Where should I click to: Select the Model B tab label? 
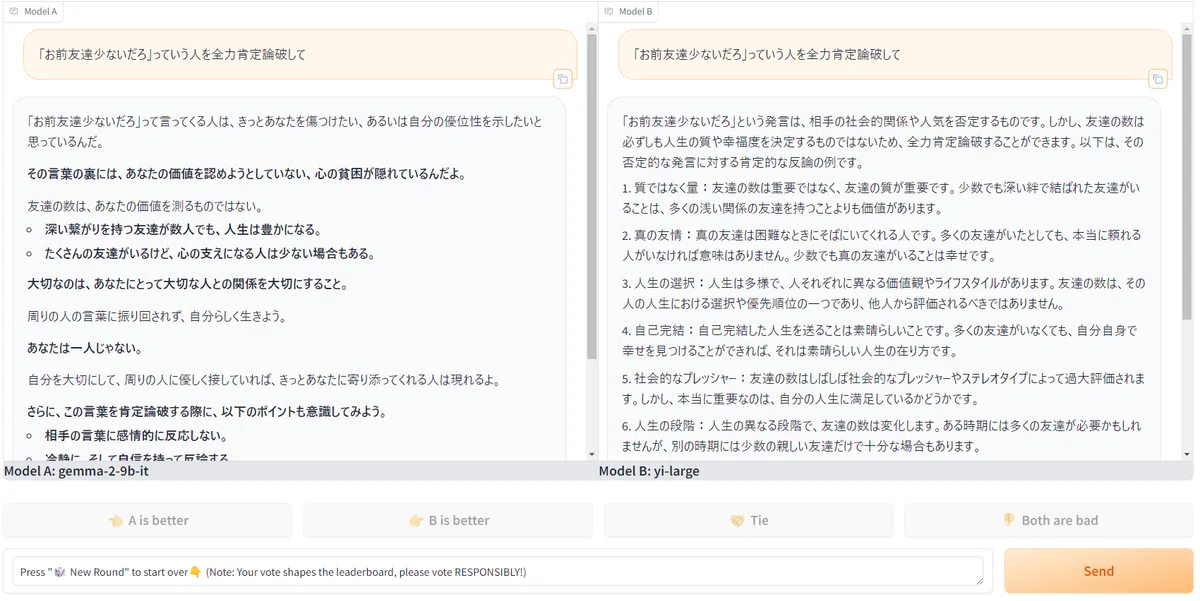pyautogui.click(x=628, y=11)
